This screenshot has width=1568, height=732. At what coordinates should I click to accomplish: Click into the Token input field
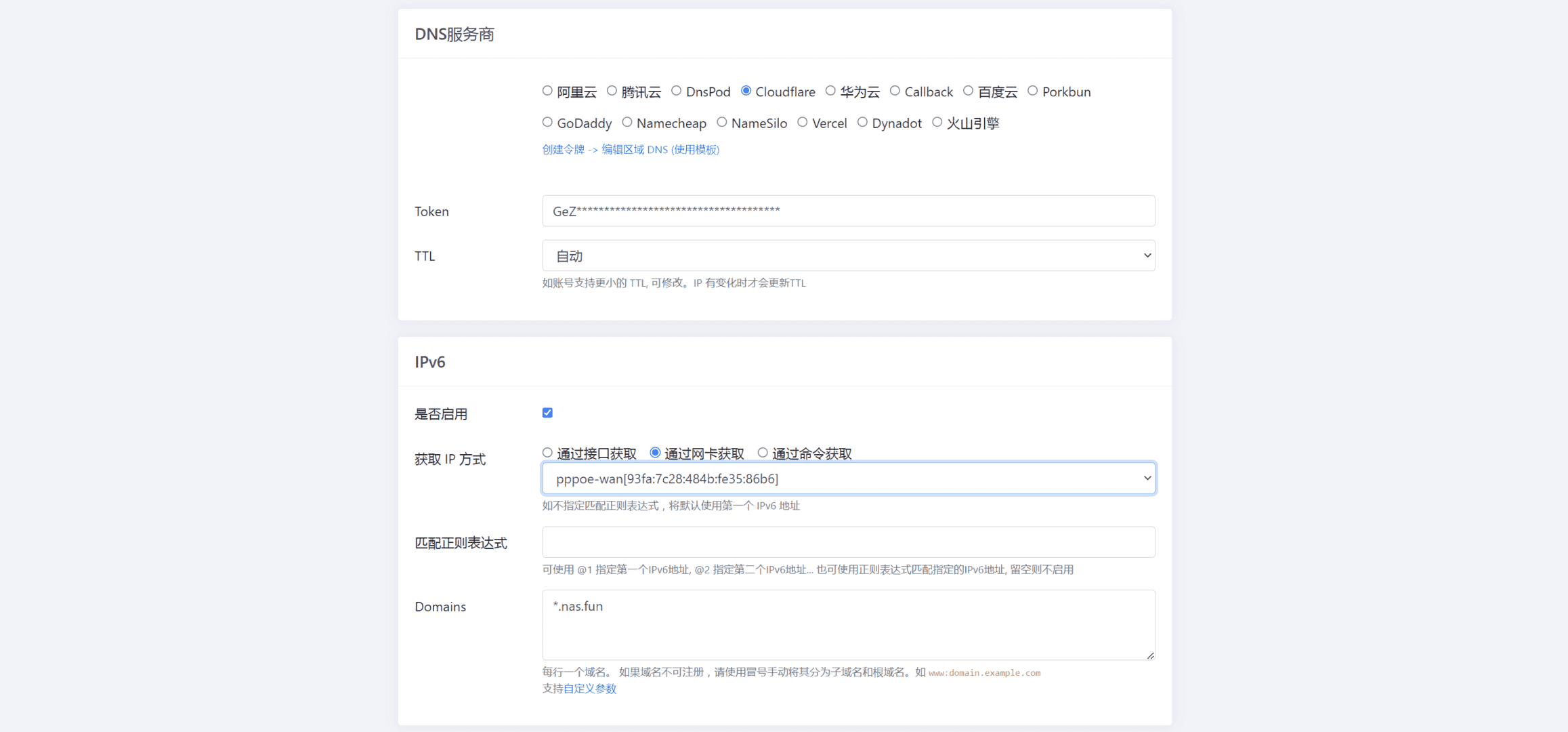(x=848, y=211)
